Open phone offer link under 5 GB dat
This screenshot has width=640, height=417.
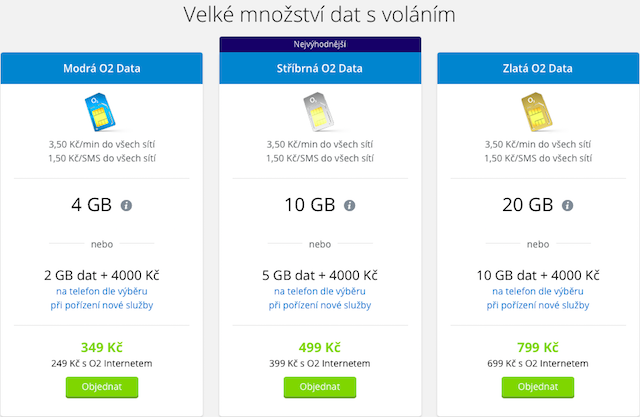point(320,297)
